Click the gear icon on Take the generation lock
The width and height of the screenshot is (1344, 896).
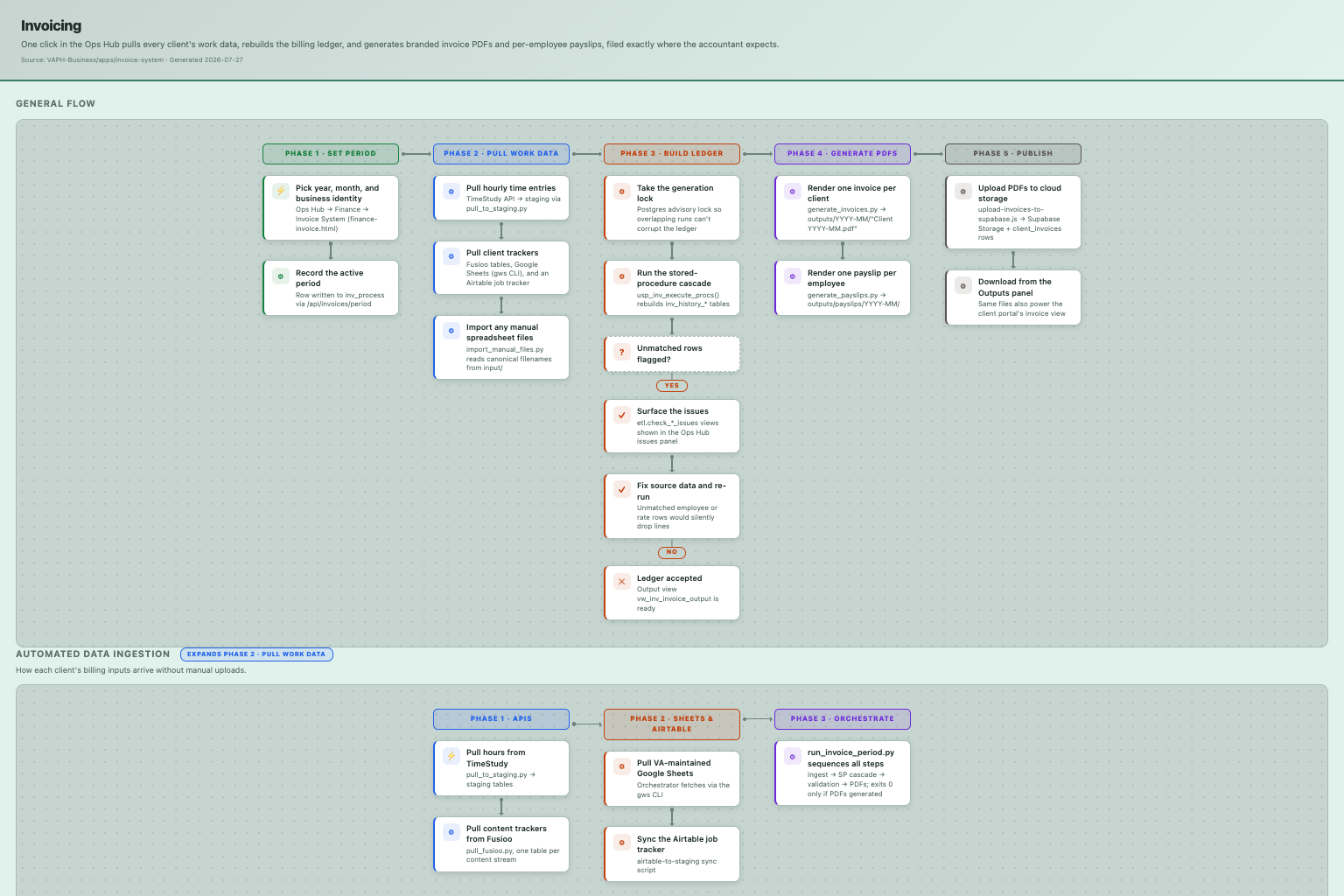(x=622, y=191)
